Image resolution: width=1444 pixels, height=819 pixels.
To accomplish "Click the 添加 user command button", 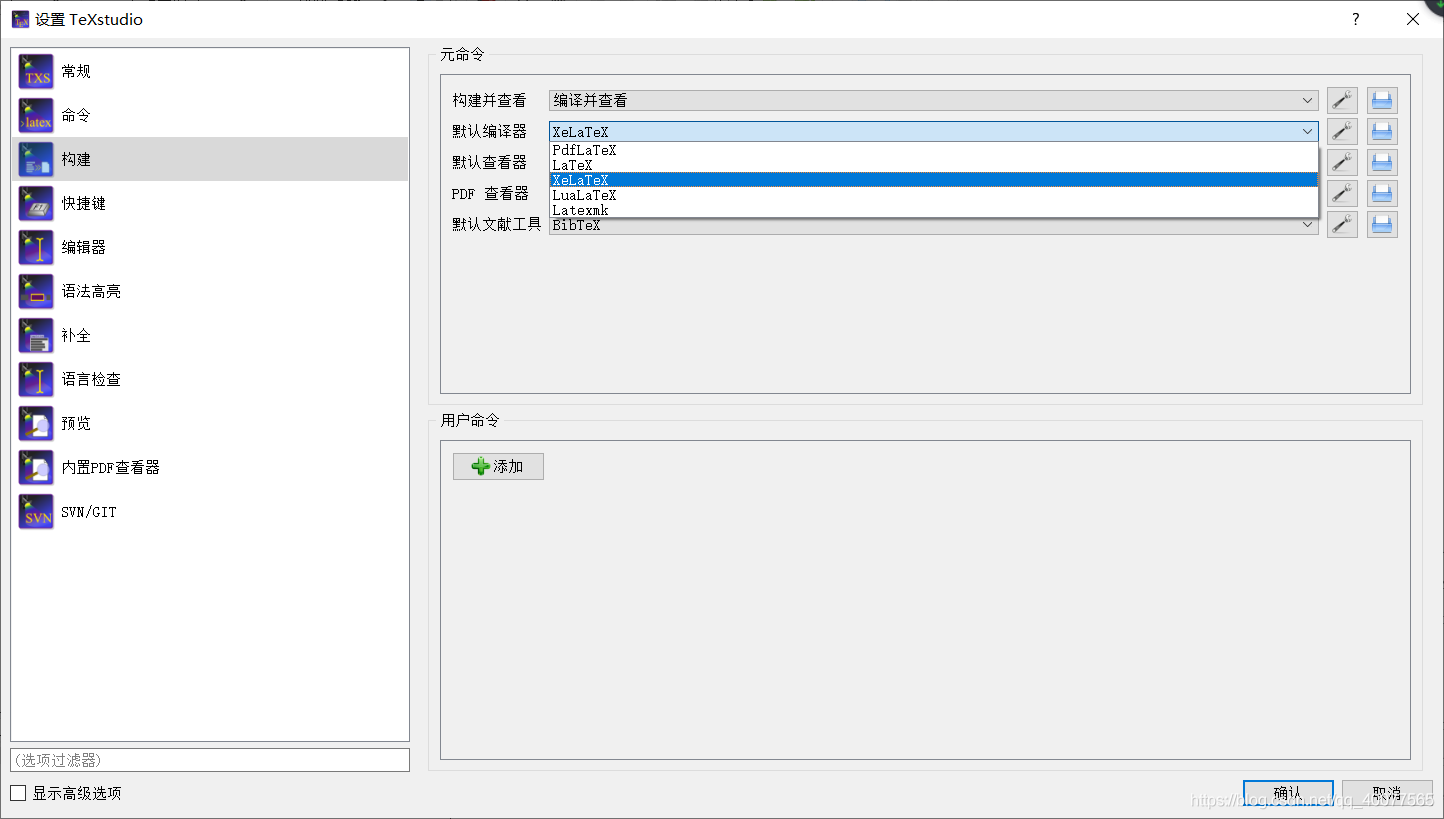I will (x=498, y=466).
